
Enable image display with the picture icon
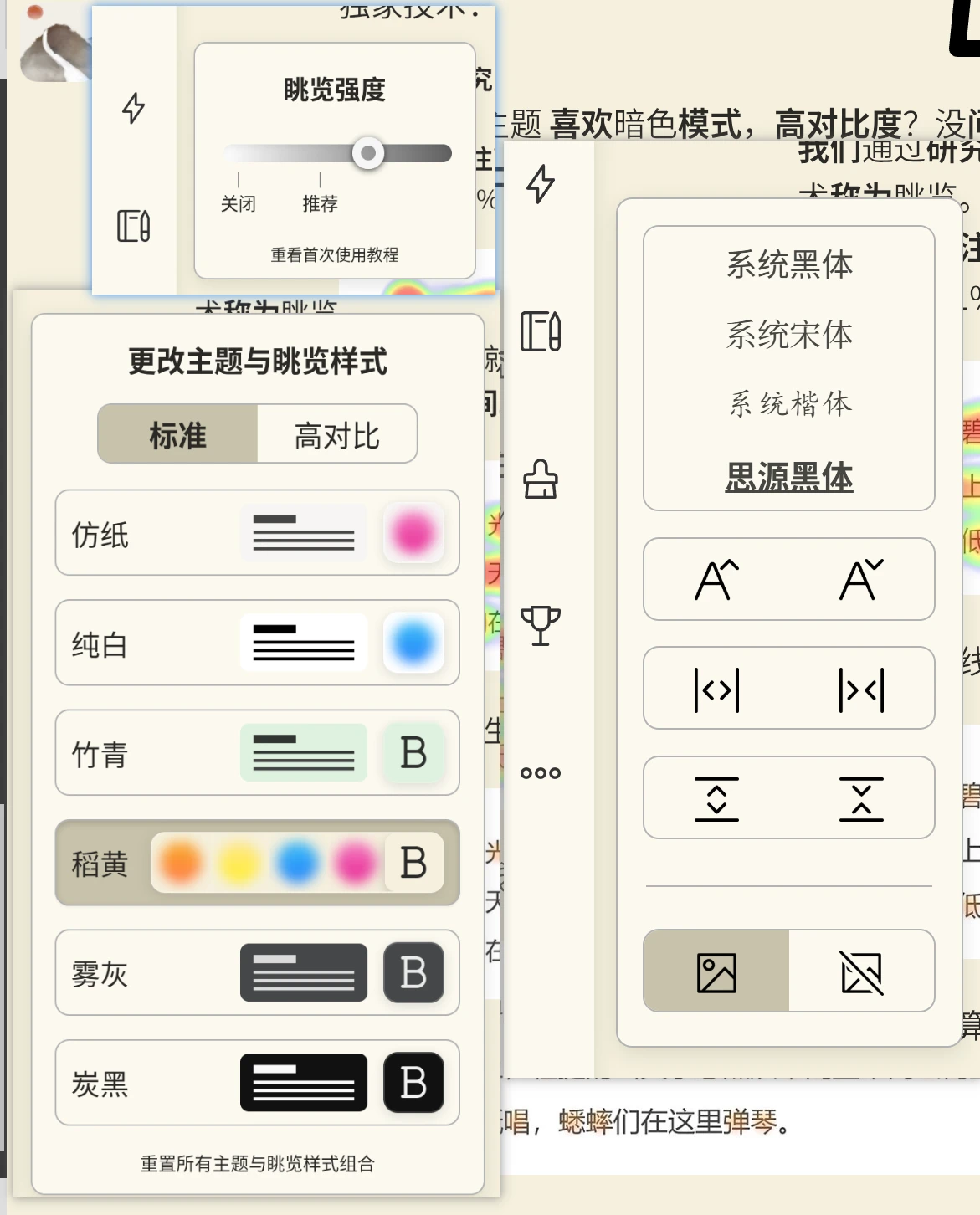pyautogui.click(x=716, y=971)
